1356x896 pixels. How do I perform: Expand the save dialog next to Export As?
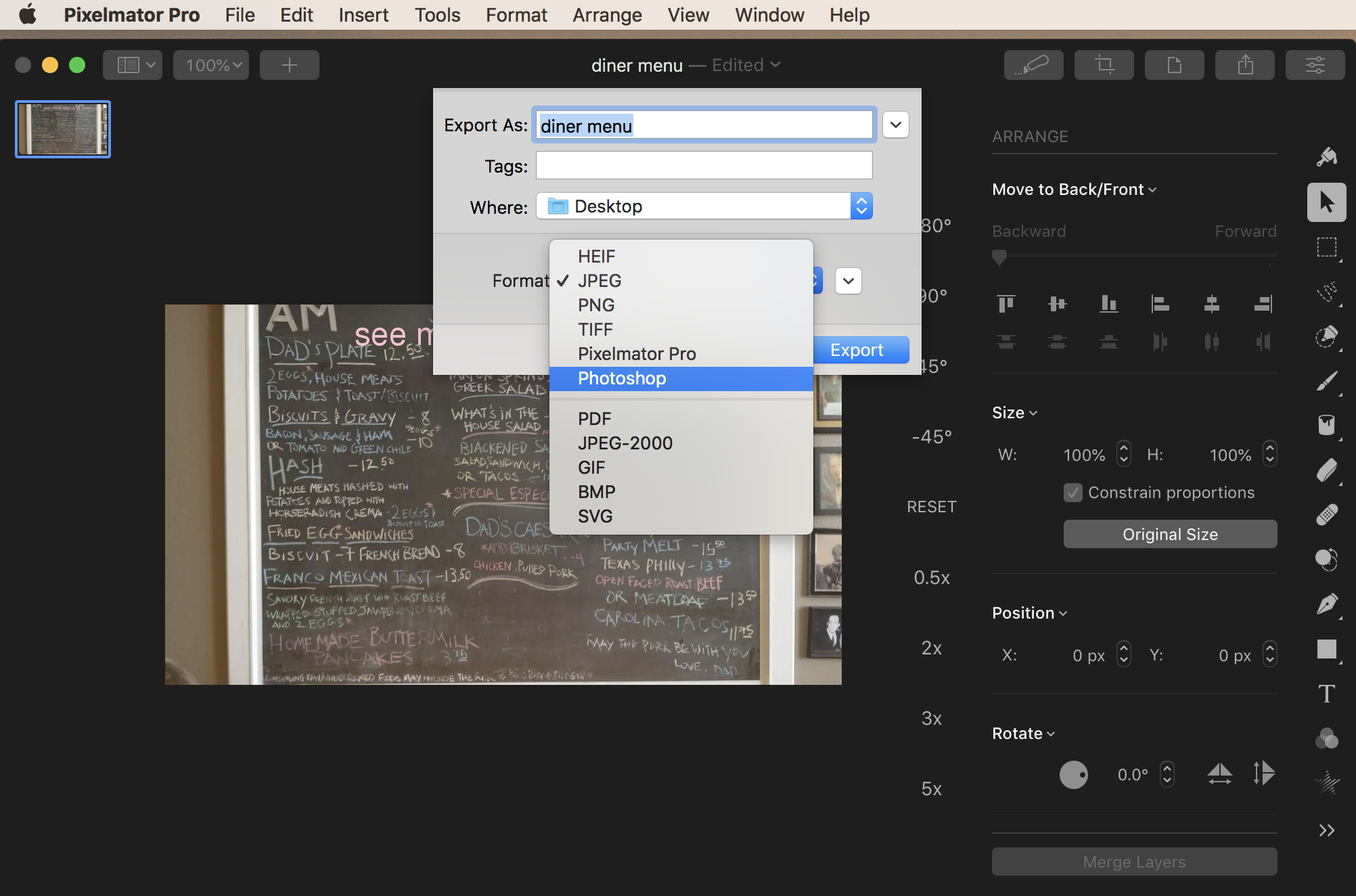(895, 125)
